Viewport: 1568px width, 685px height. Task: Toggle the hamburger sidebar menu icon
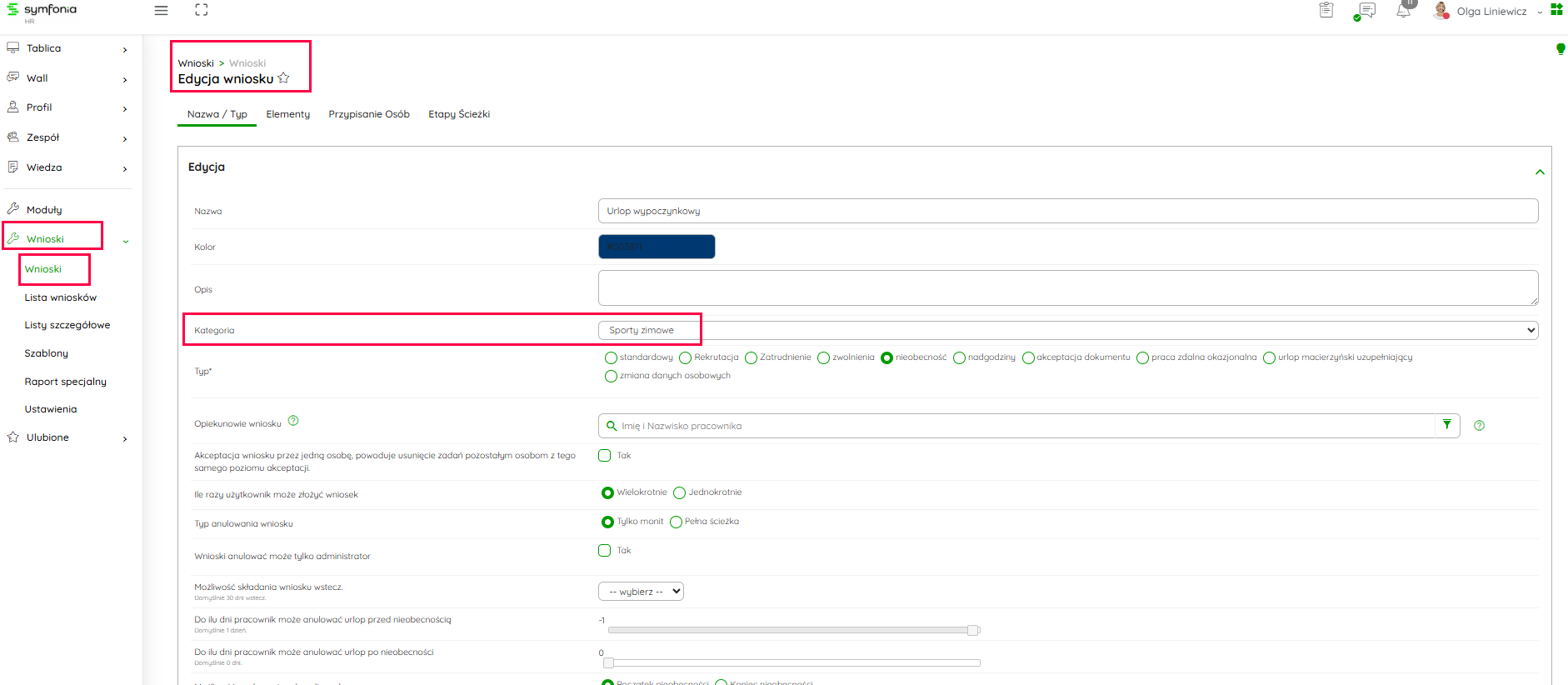(162, 11)
